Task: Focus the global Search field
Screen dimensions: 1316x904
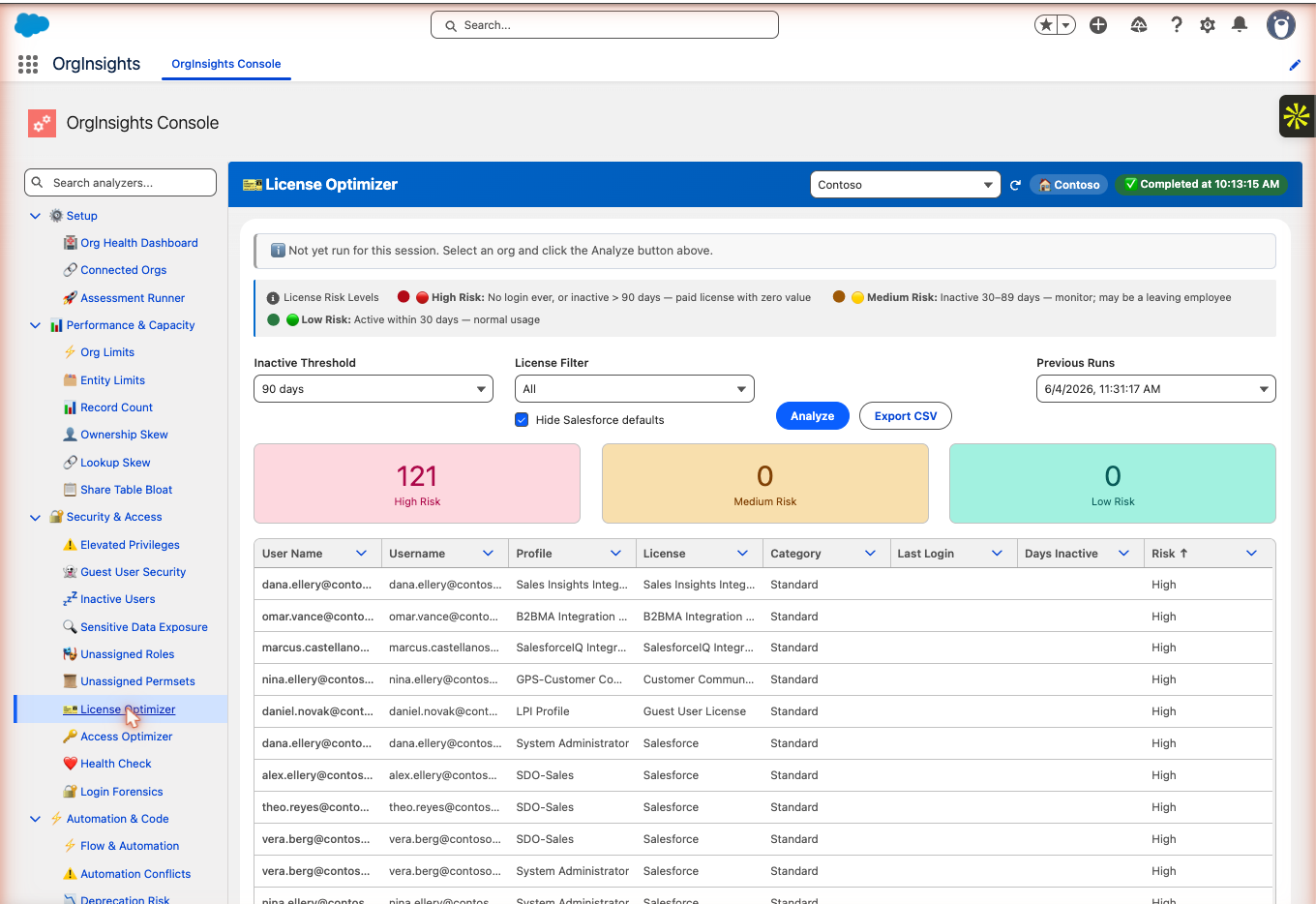Action: [605, 25]
